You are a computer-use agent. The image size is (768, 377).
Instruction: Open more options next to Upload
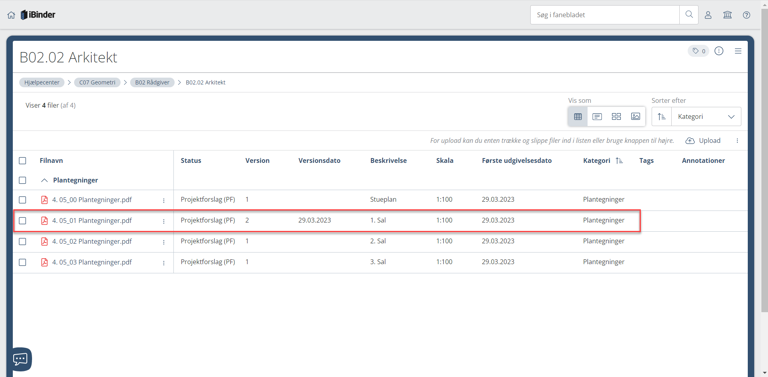tap(737, 141)
